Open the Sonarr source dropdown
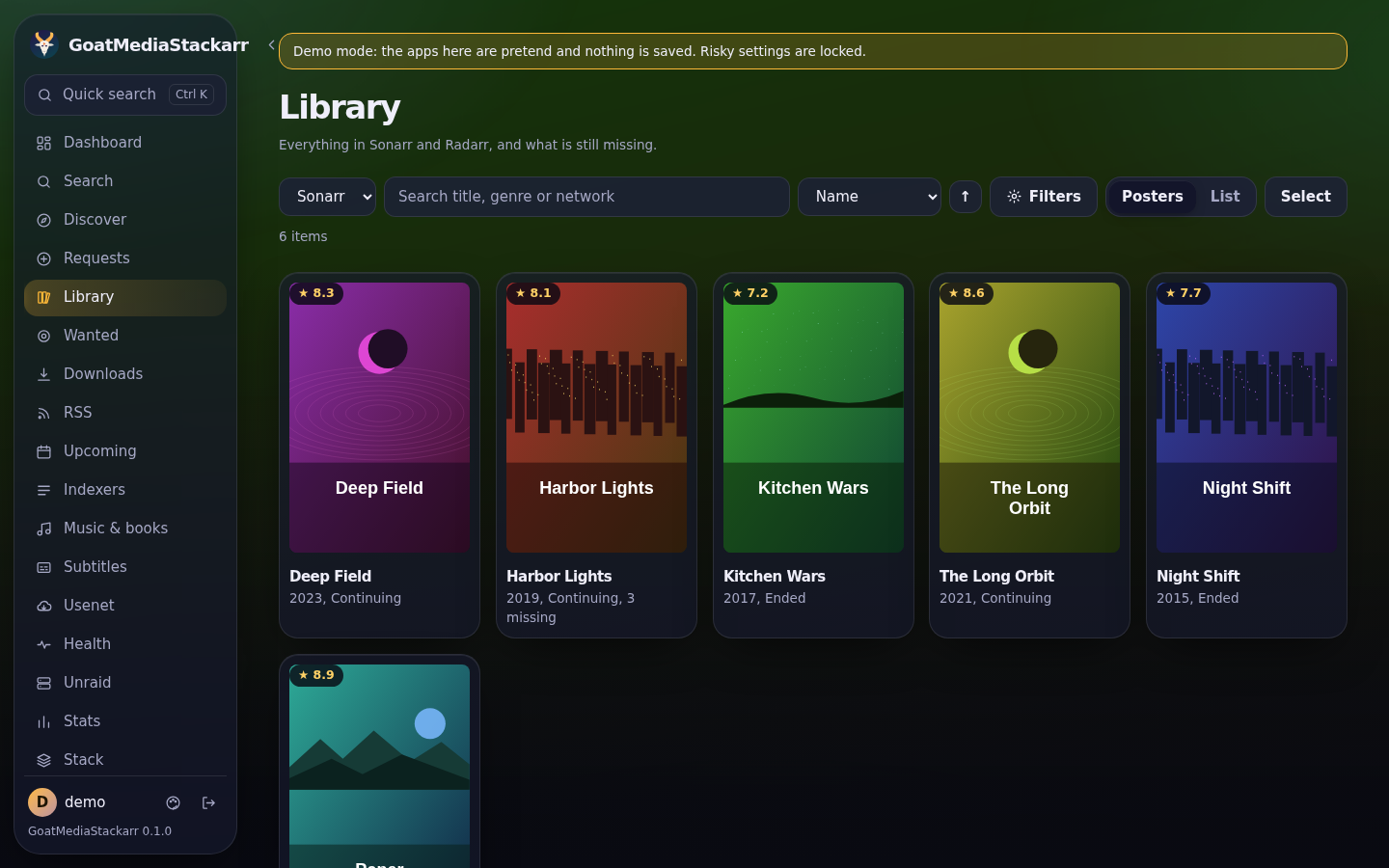 (327, 197)
